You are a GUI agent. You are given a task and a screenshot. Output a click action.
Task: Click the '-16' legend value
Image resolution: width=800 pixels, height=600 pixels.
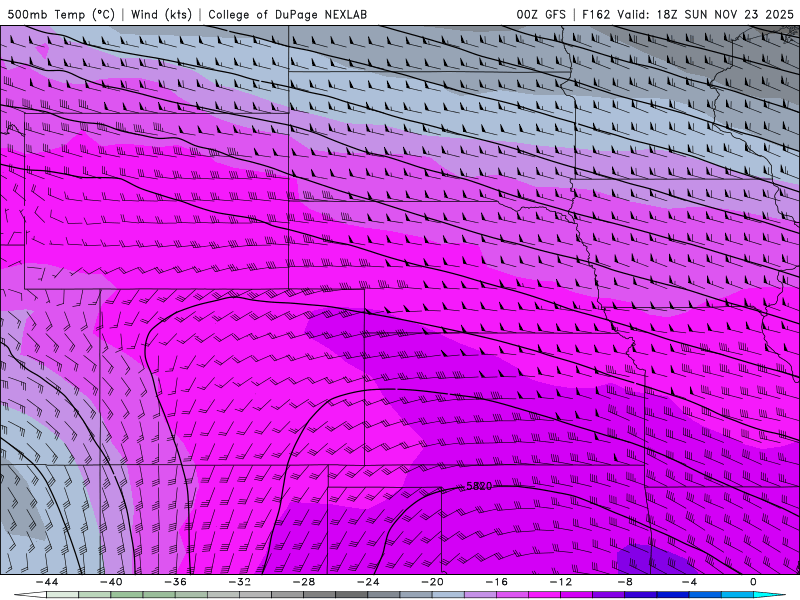click(497, 582)
